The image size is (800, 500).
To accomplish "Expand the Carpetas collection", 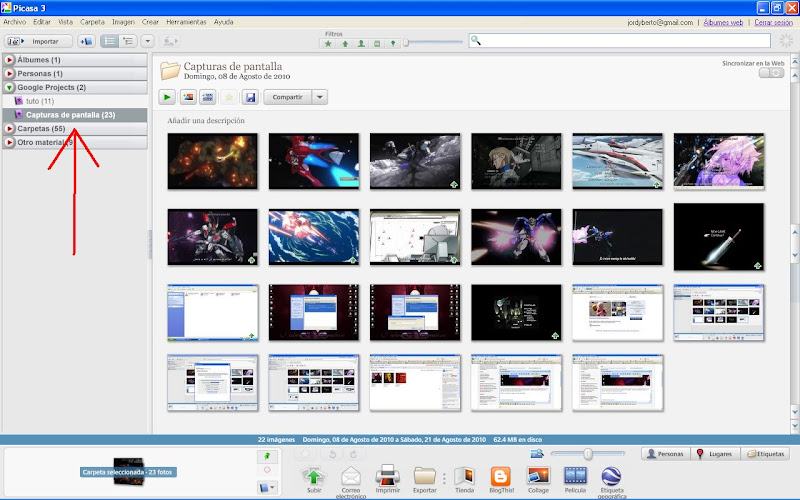I will pos(9,129).
